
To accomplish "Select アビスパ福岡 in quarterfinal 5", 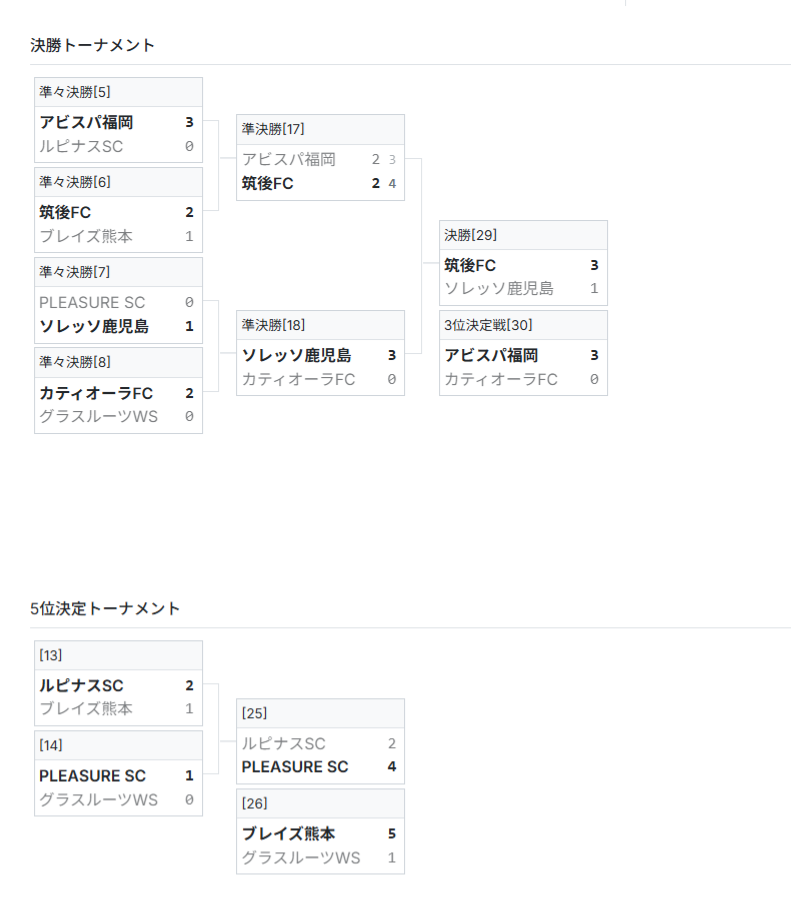I will tap(87, 122).
